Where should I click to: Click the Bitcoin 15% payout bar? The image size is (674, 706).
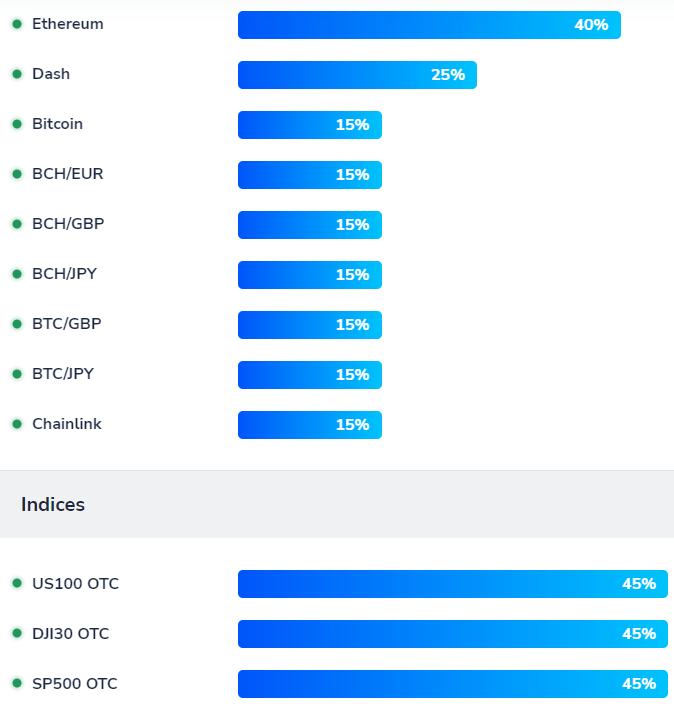pyautogui.click(x=309, y=125)
